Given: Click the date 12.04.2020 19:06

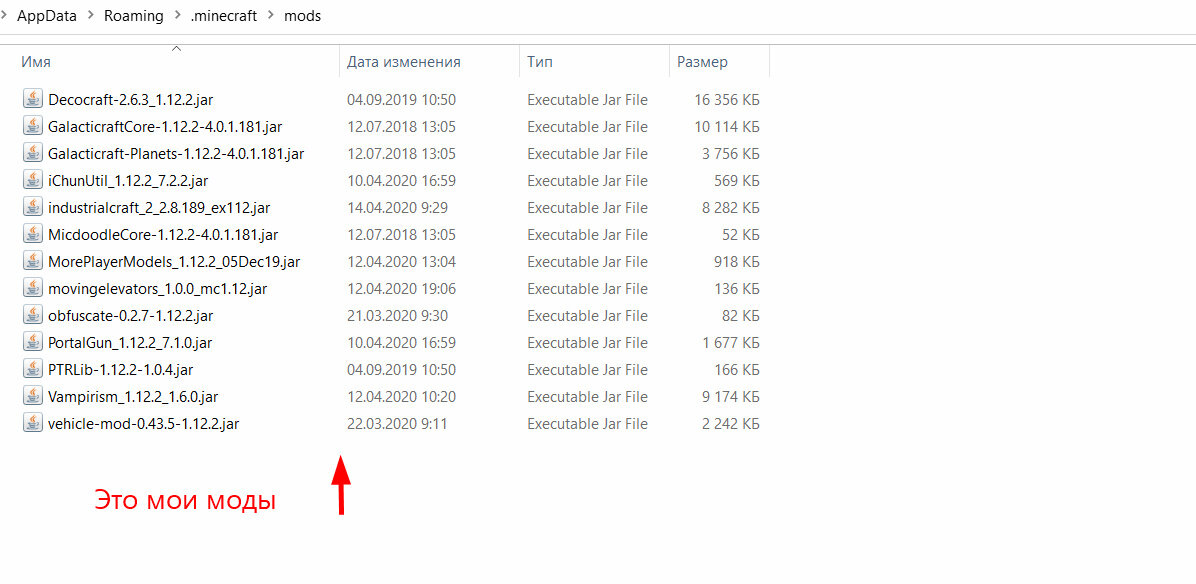Looking at the screenshot, I should coord(401,288).
